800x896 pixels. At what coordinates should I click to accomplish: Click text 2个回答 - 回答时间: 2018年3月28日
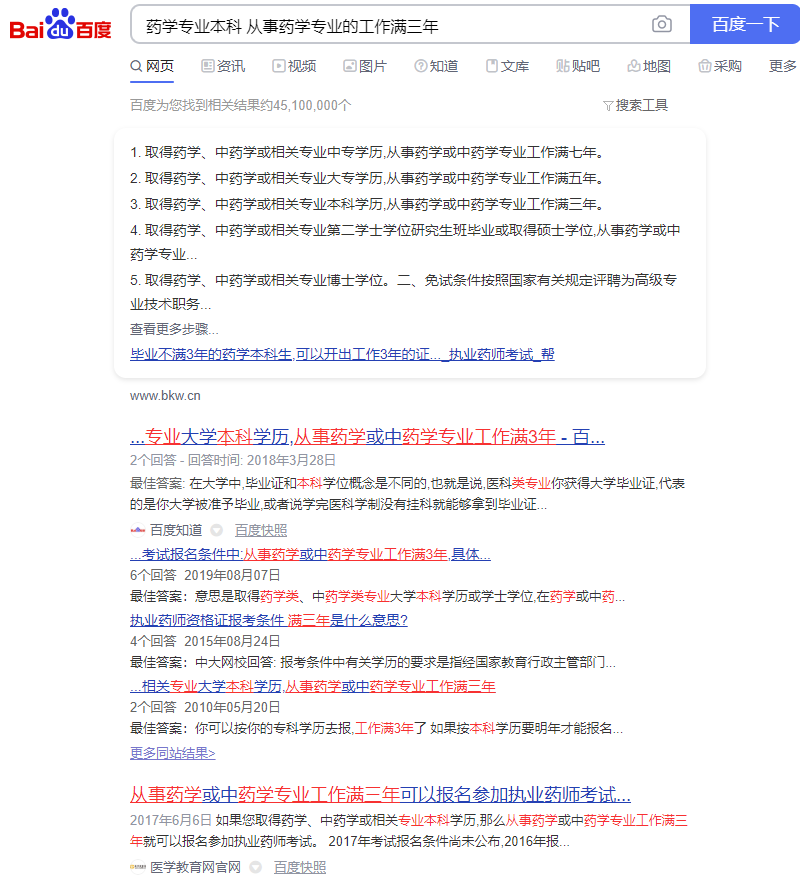[233, 461]
